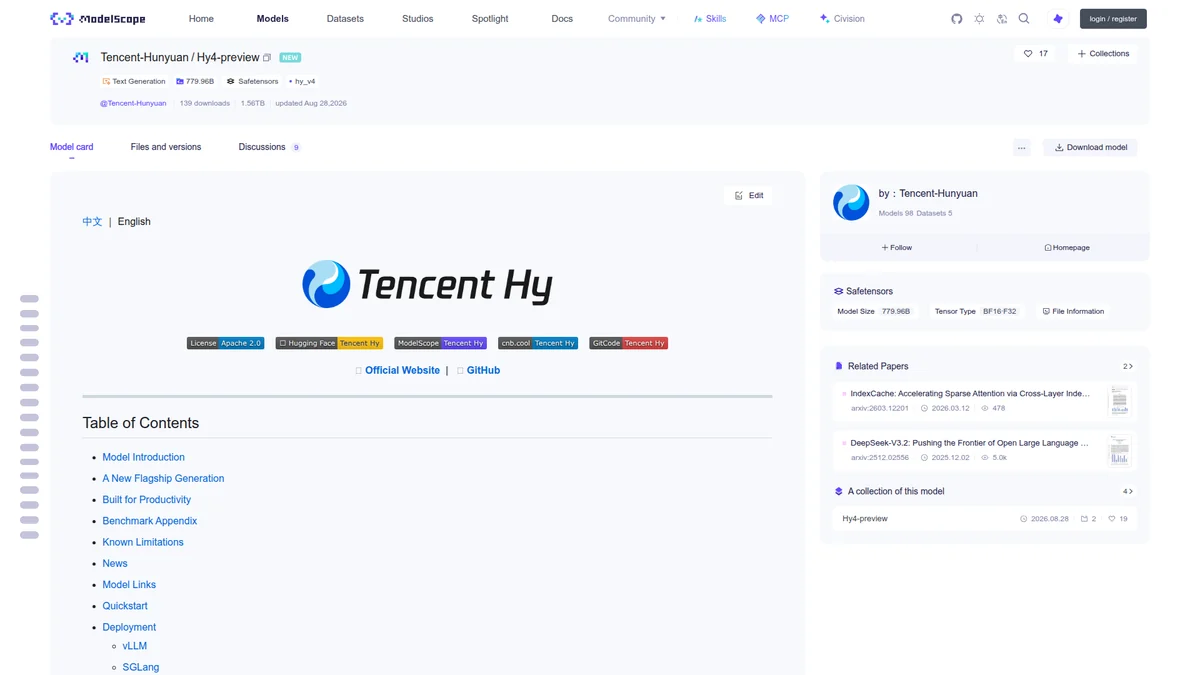Image resolution: width=1200 pixels, height=675 pixels.
Task: Click the License Apache 2.0 badge
Action: 225,343
